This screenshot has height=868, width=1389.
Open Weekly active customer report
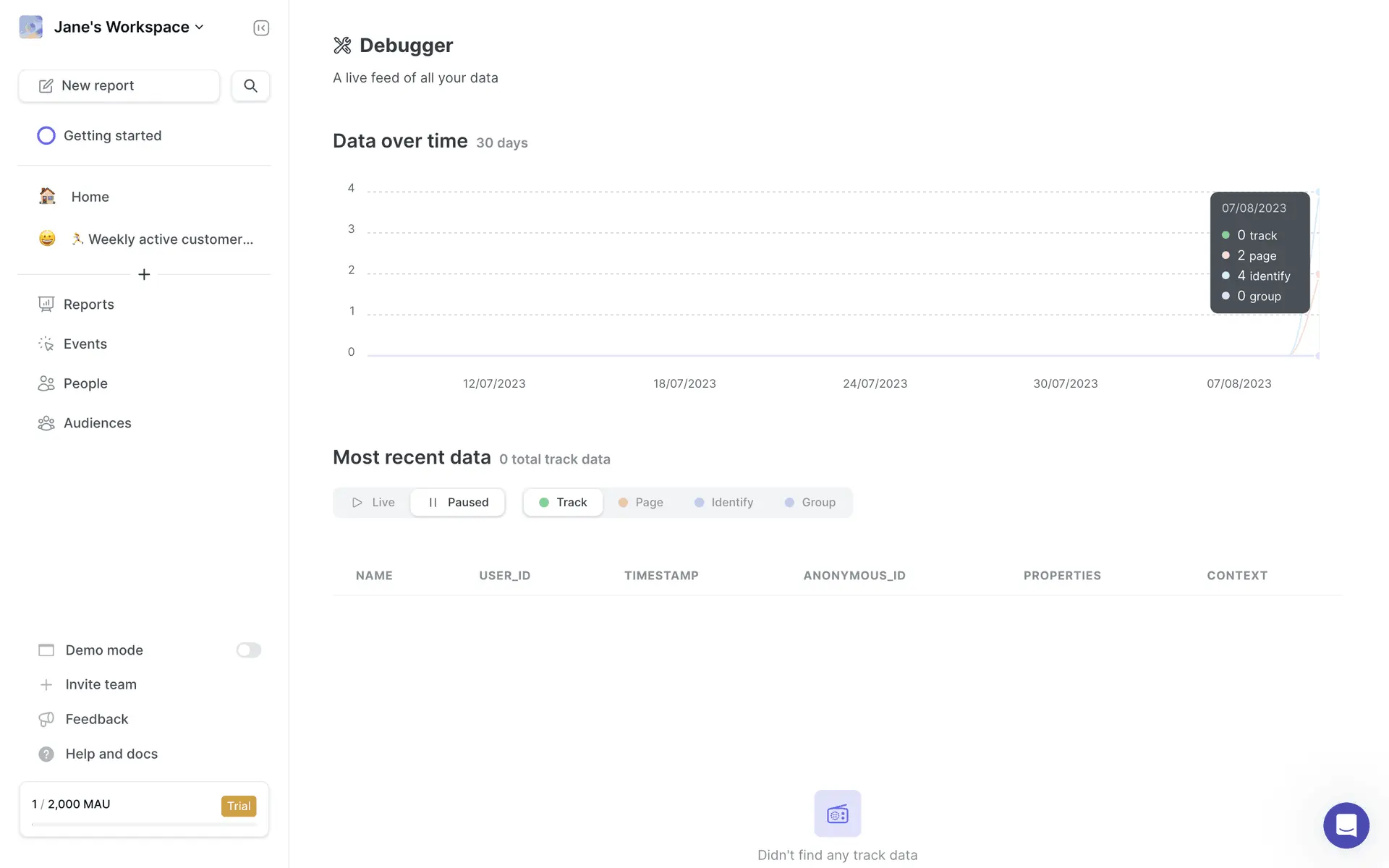170,239
